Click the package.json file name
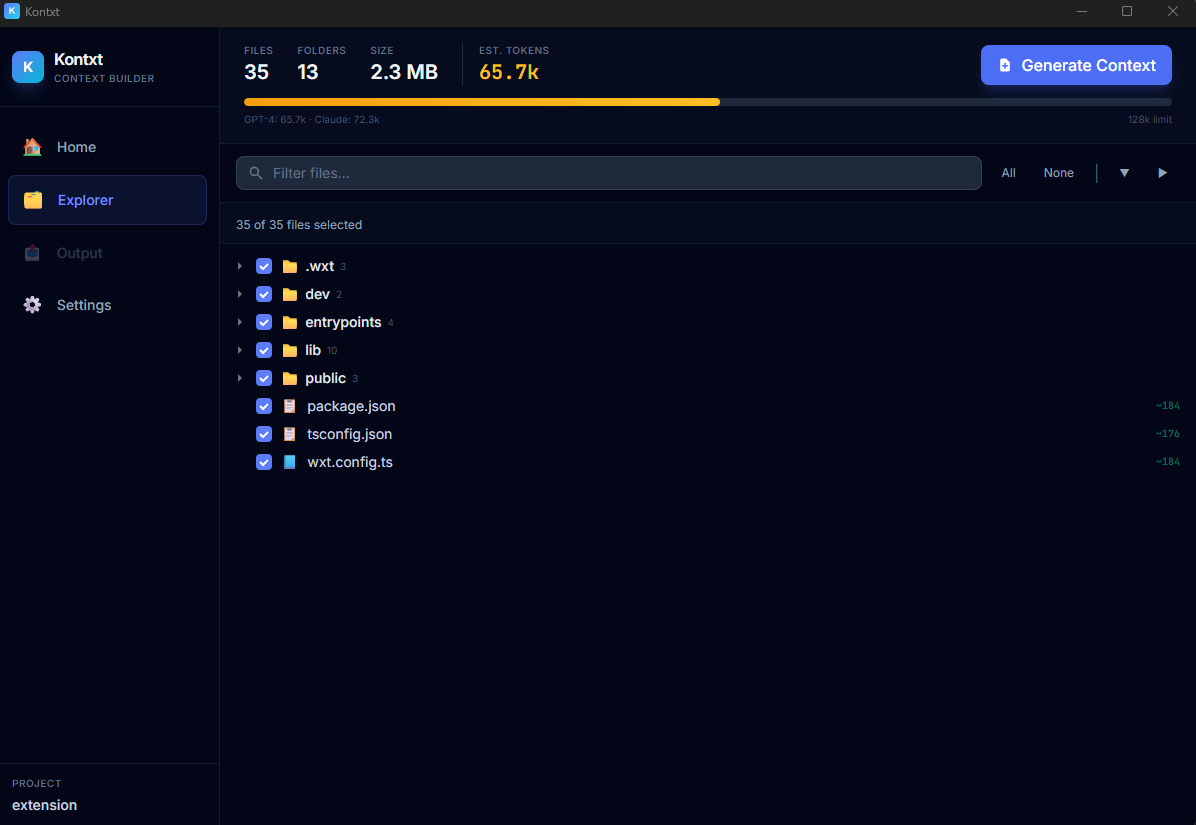 351,406
